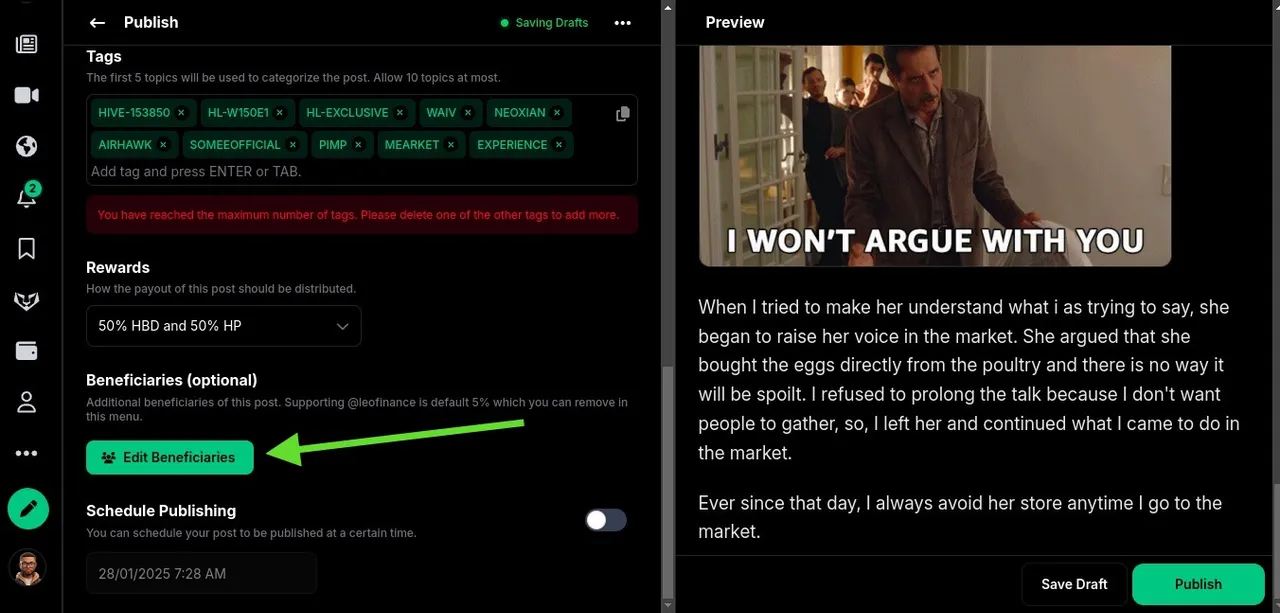This screenshot has height=613, width=1280.
Task: Click the Saving Drafts status text
Action: 551,22
